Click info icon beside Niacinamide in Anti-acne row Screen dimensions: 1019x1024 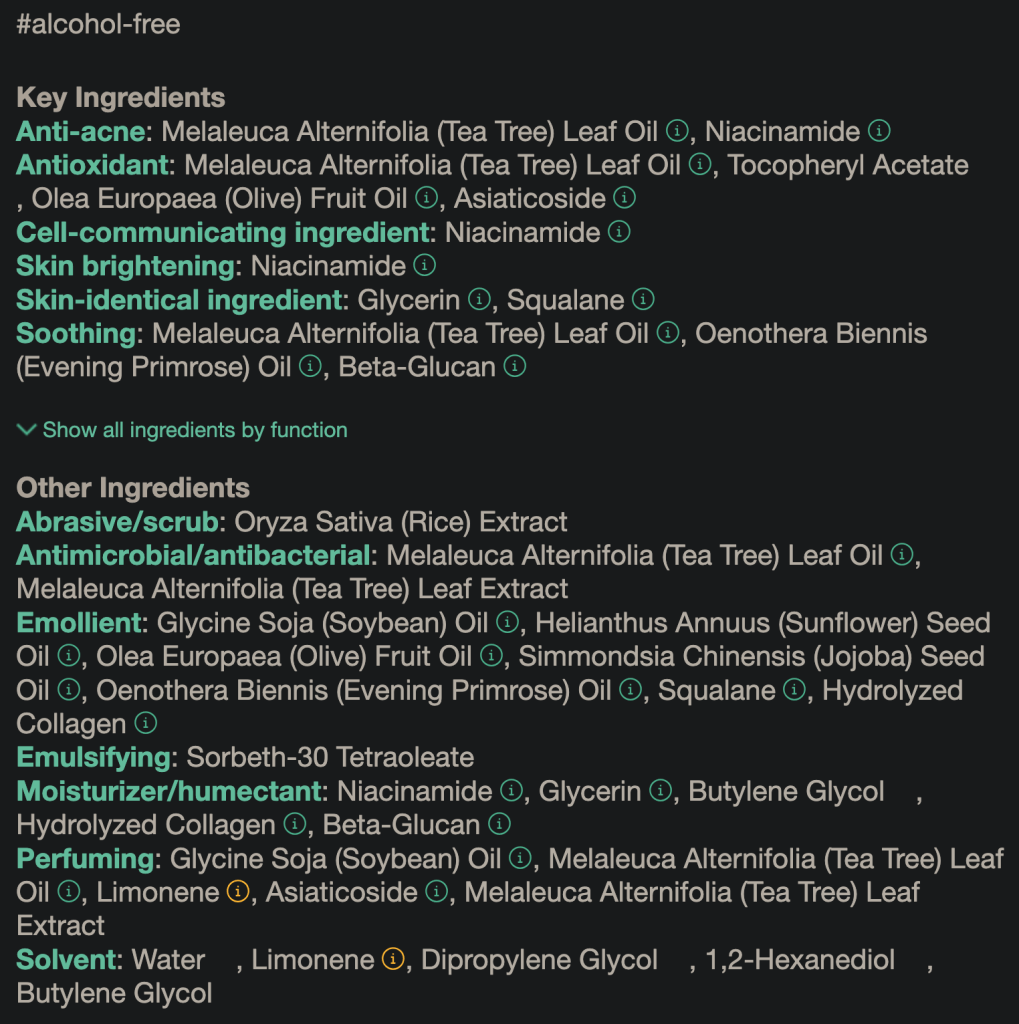879,131
